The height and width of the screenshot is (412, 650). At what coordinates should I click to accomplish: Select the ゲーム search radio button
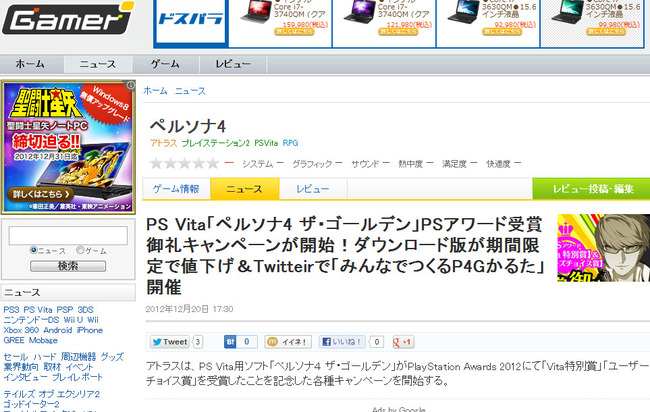pyautogui.click(x=80, y=250)
